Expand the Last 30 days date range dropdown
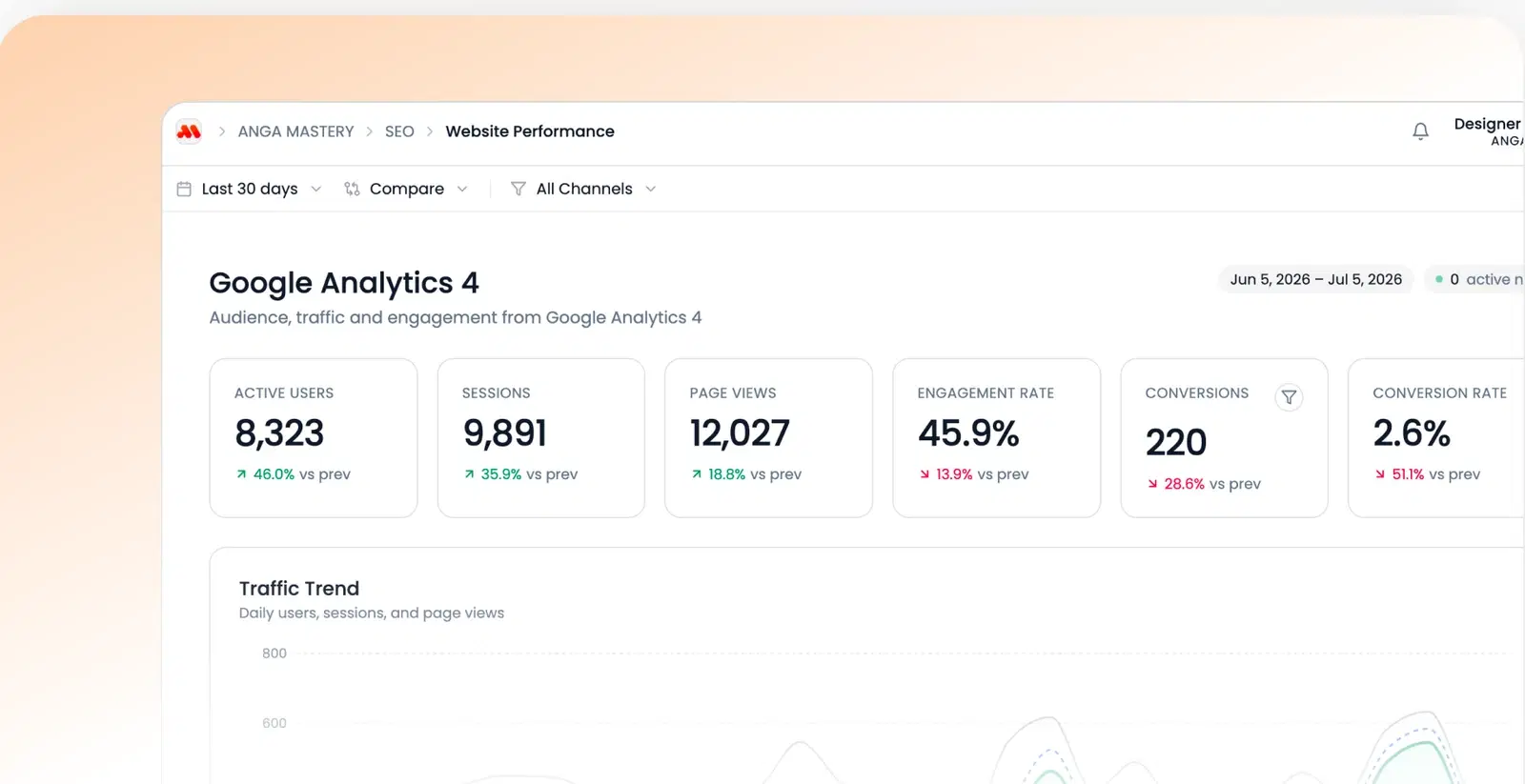 click(250, 189)
